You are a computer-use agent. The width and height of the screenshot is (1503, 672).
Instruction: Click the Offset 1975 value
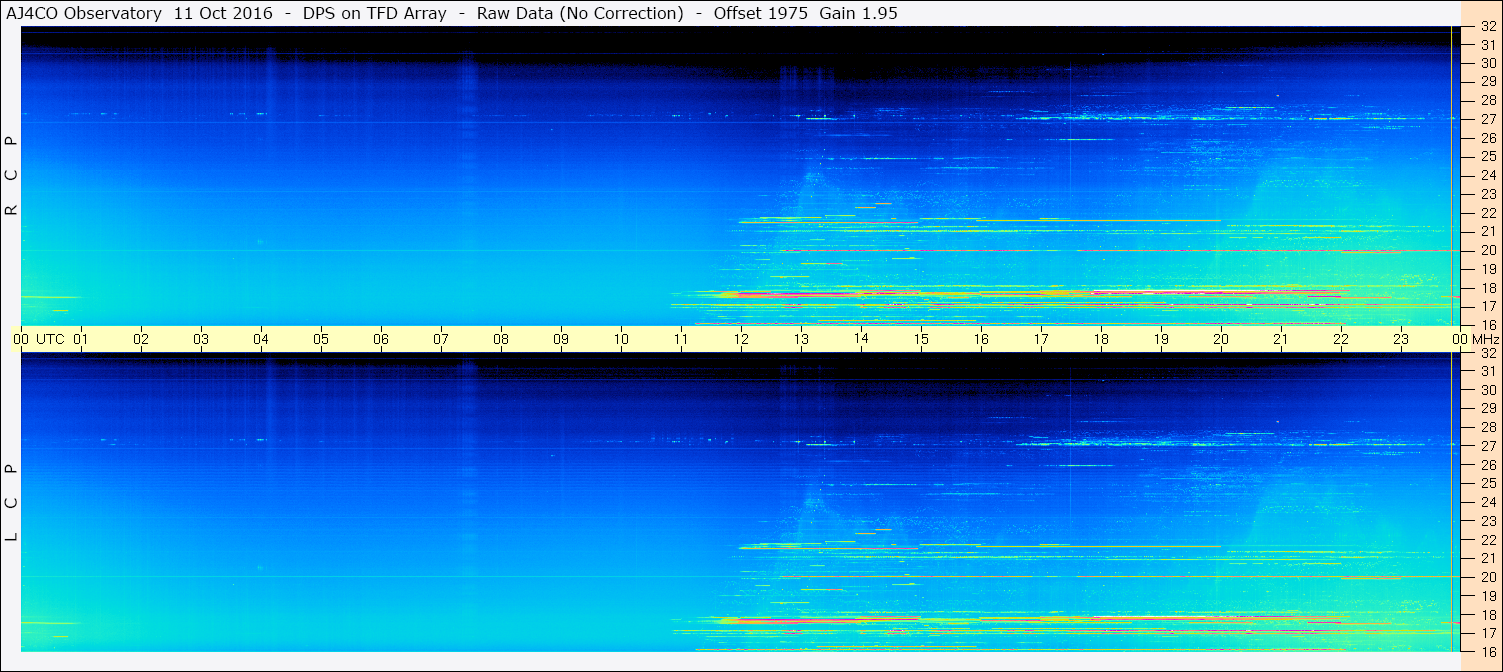pos(760,13)
